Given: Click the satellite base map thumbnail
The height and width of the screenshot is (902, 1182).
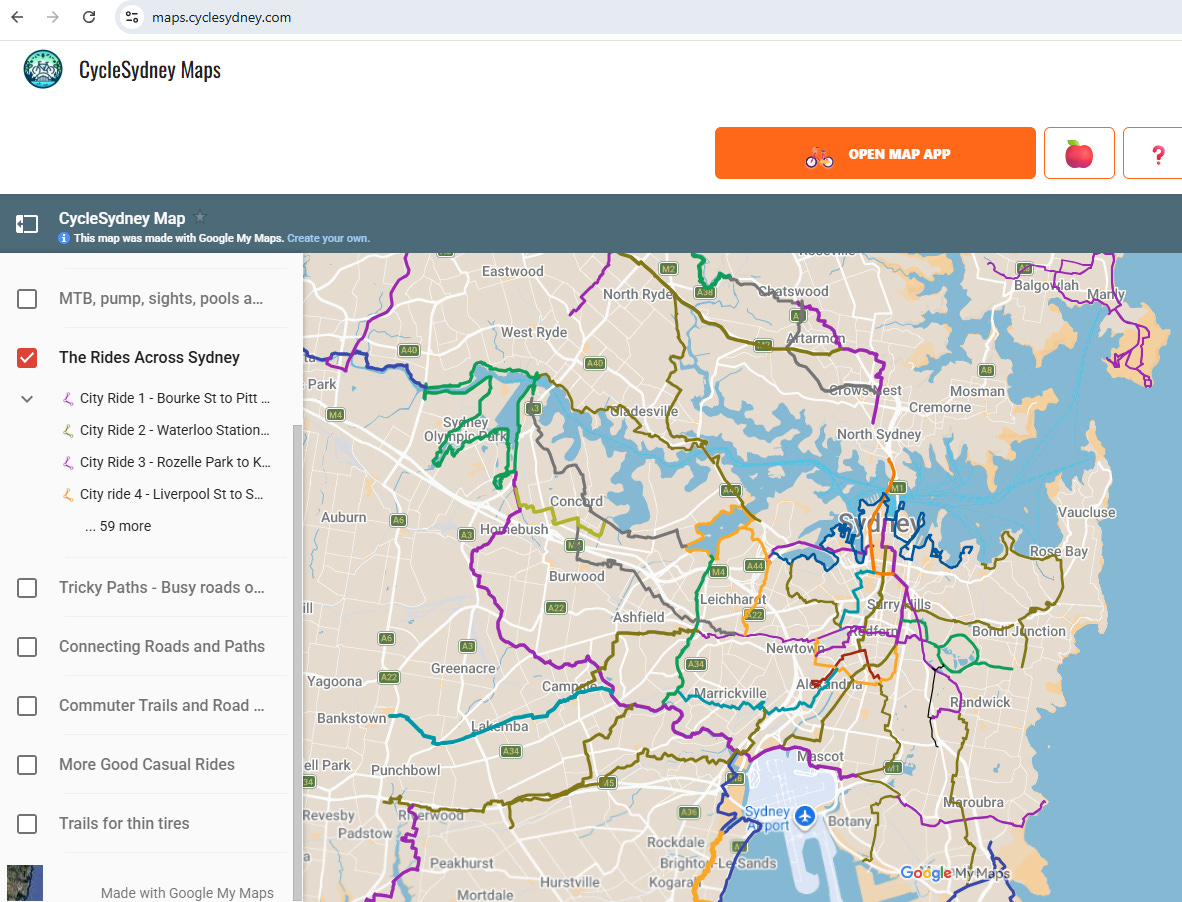Looking at the screenshot, I should (25, 883).
